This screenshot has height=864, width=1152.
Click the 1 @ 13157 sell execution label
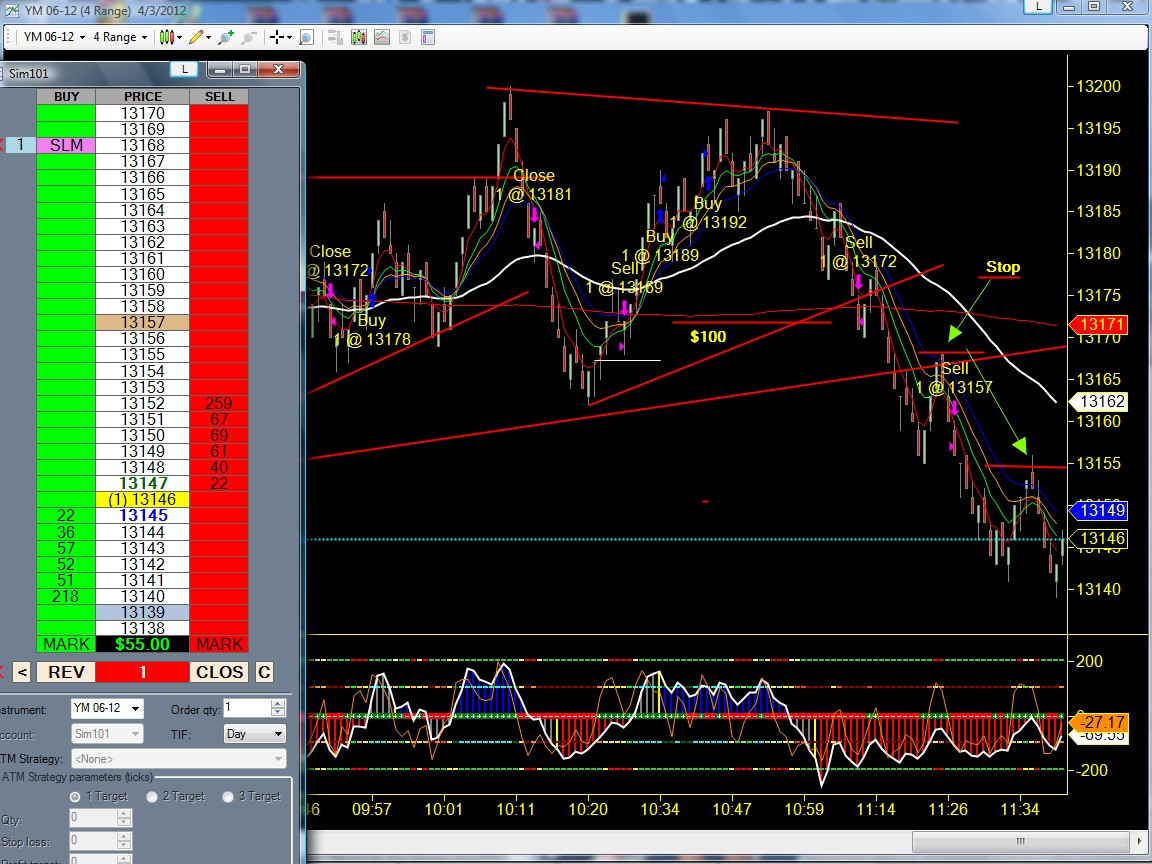tap(954, 387)
